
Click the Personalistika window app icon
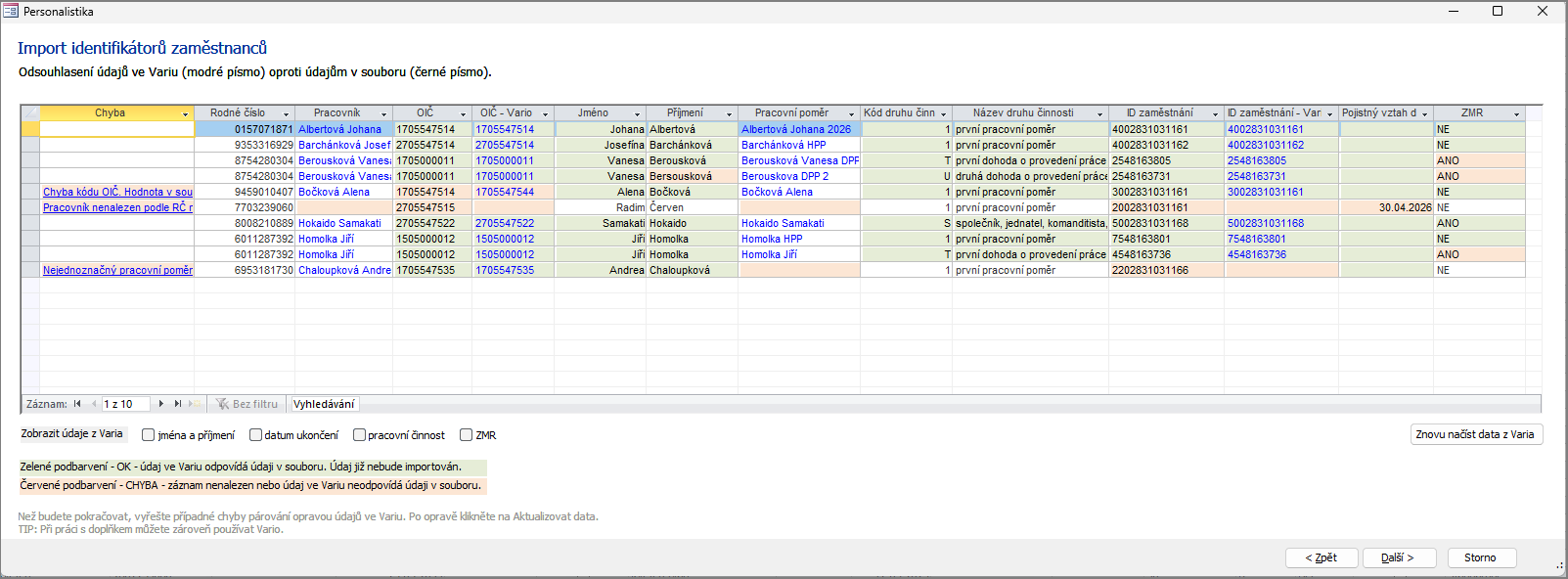click(11, 12)
